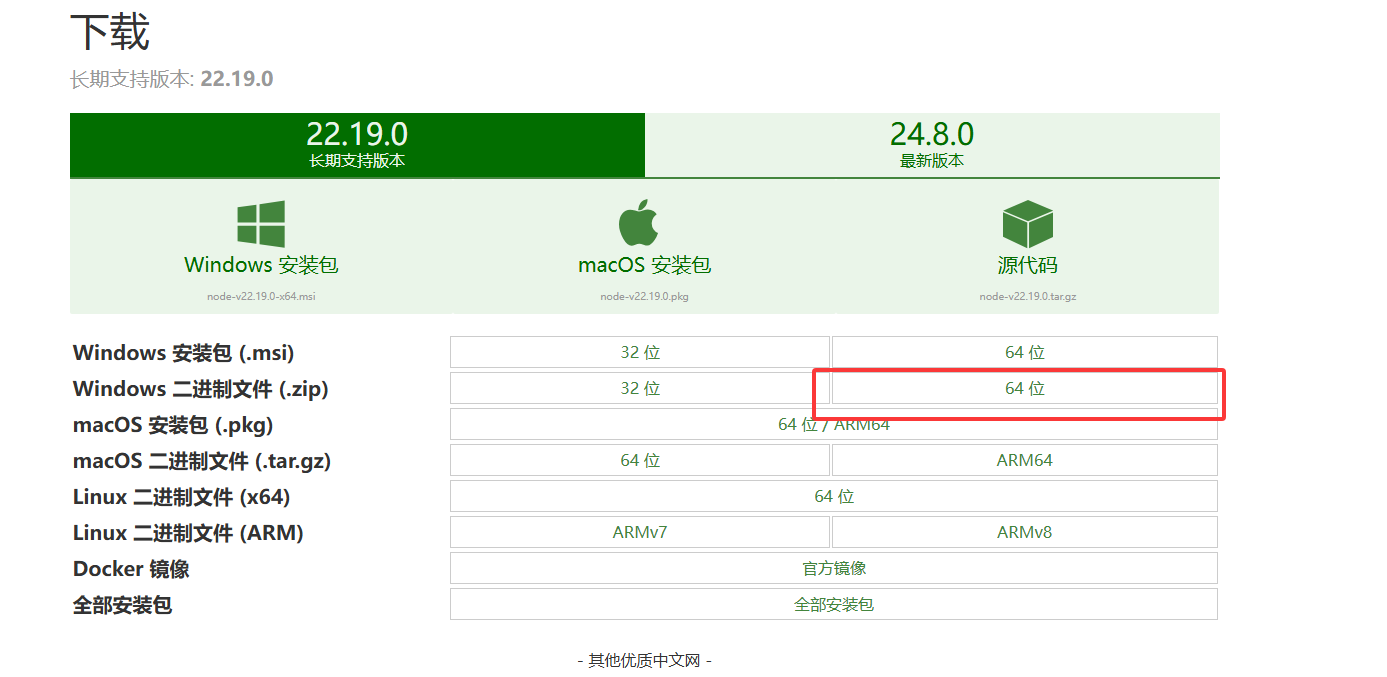
Task: Open the Docker 官方镜像 link
Action: click(833, 568)
